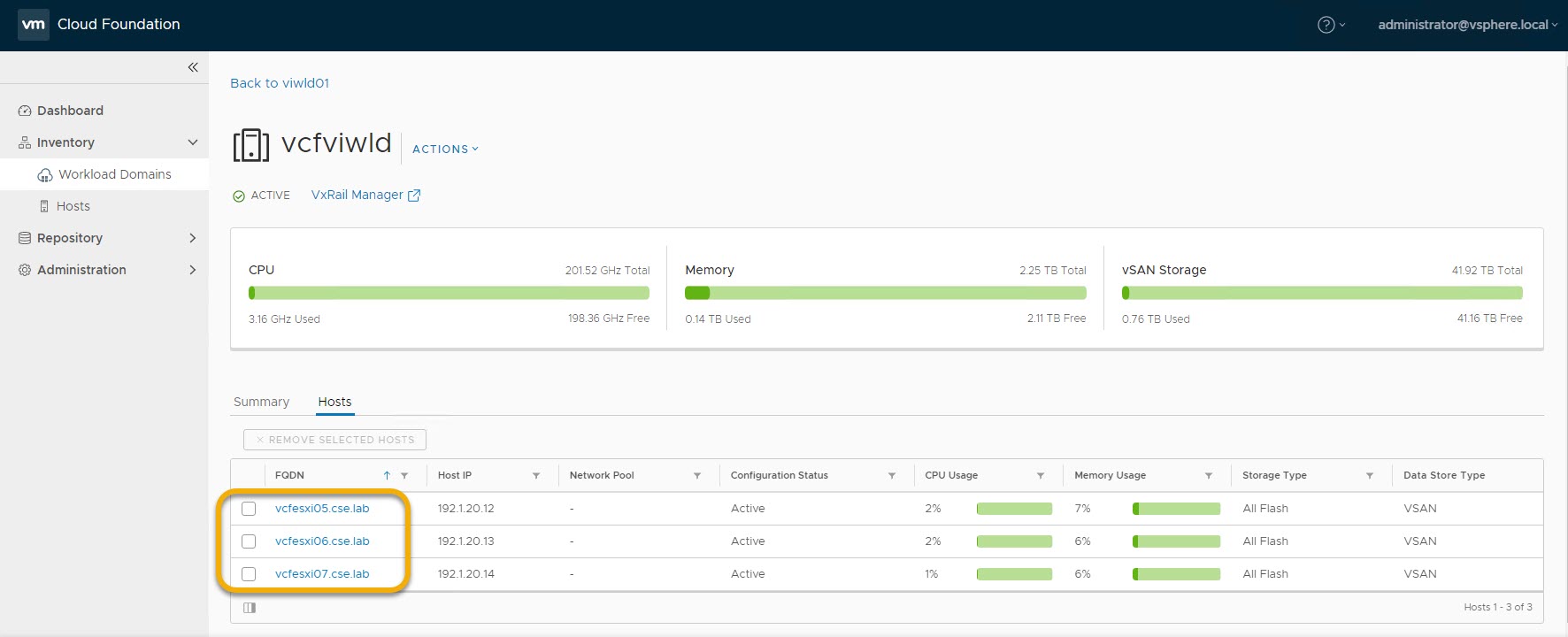Click the CPU usage bar

[449, 293]
